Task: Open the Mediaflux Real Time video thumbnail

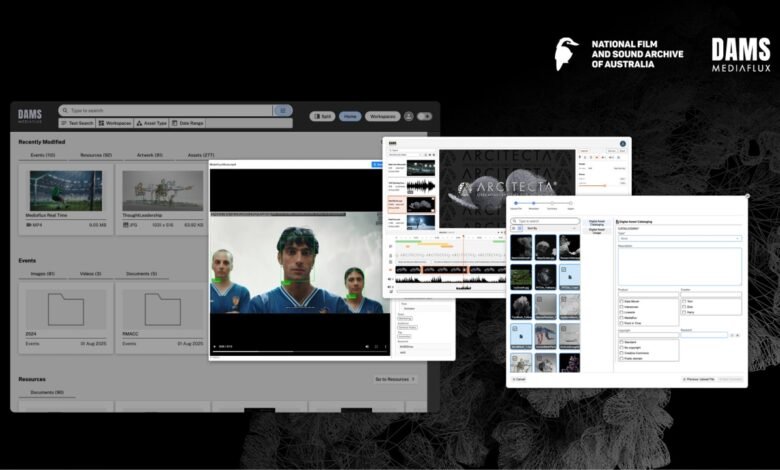Action: pos(66,191)
